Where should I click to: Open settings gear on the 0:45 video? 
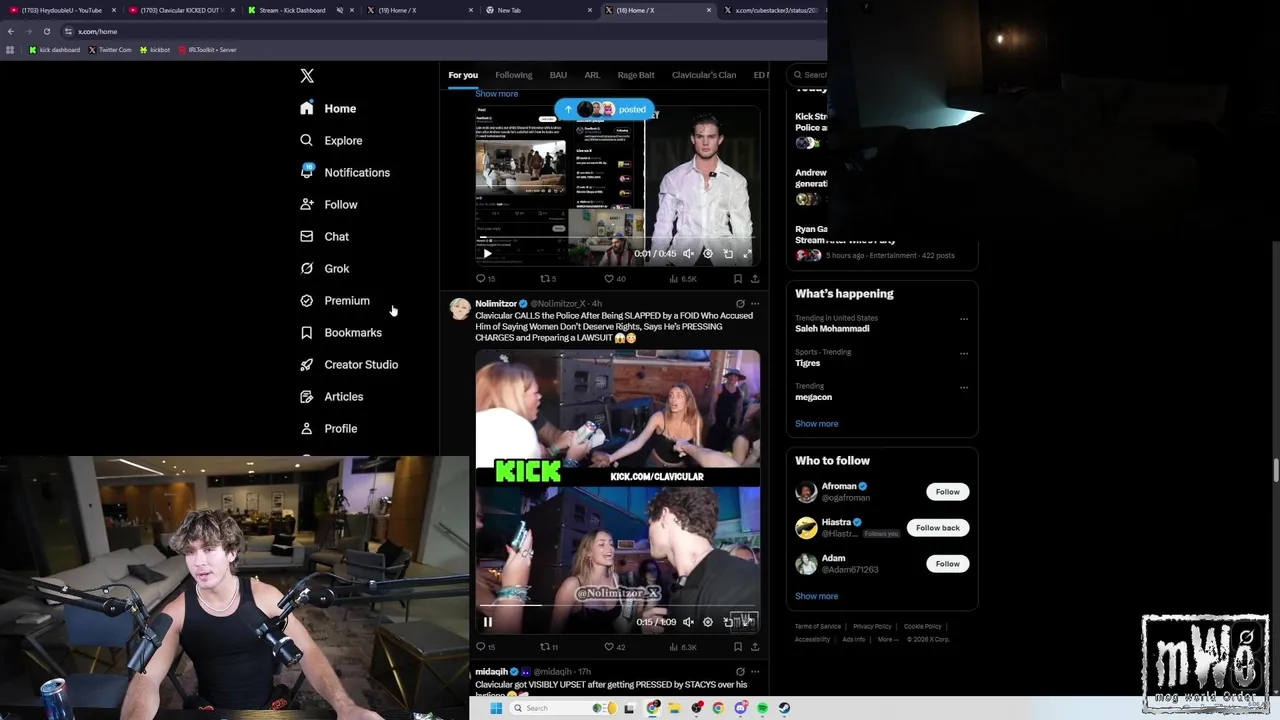708,254
